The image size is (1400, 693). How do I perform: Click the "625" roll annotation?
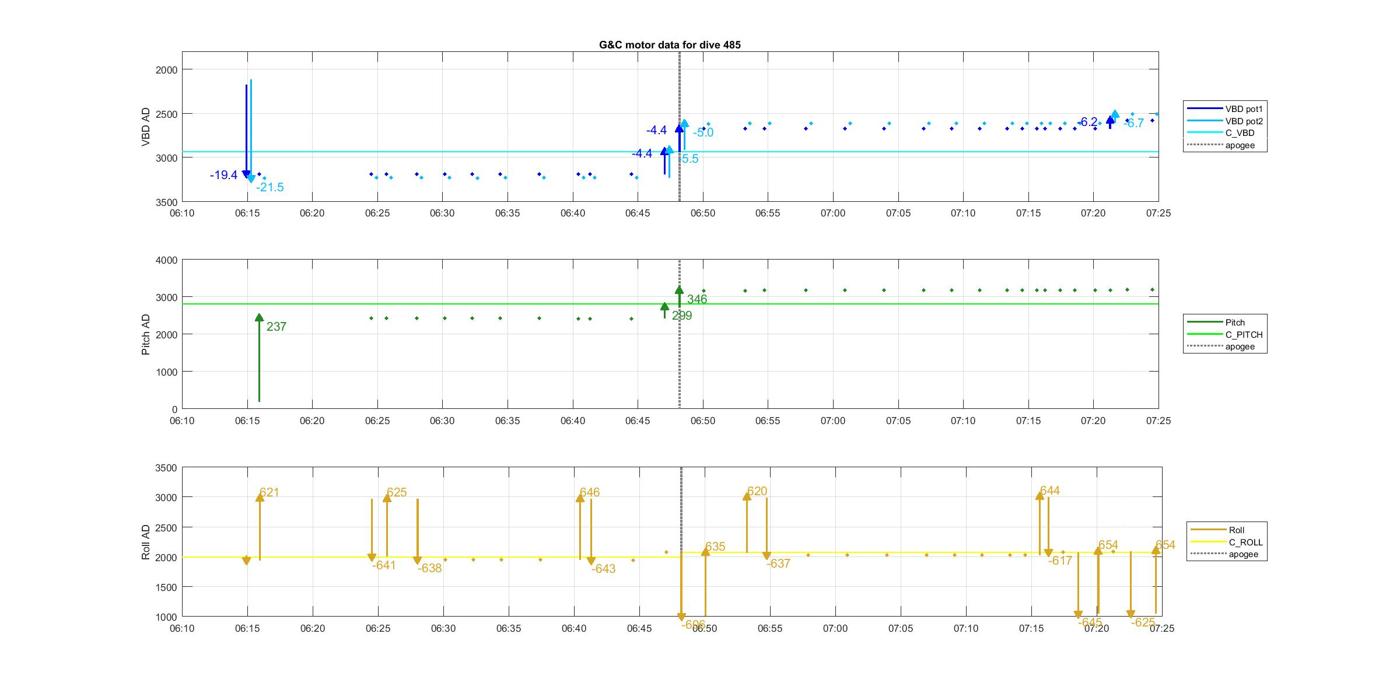coord(397,492)
